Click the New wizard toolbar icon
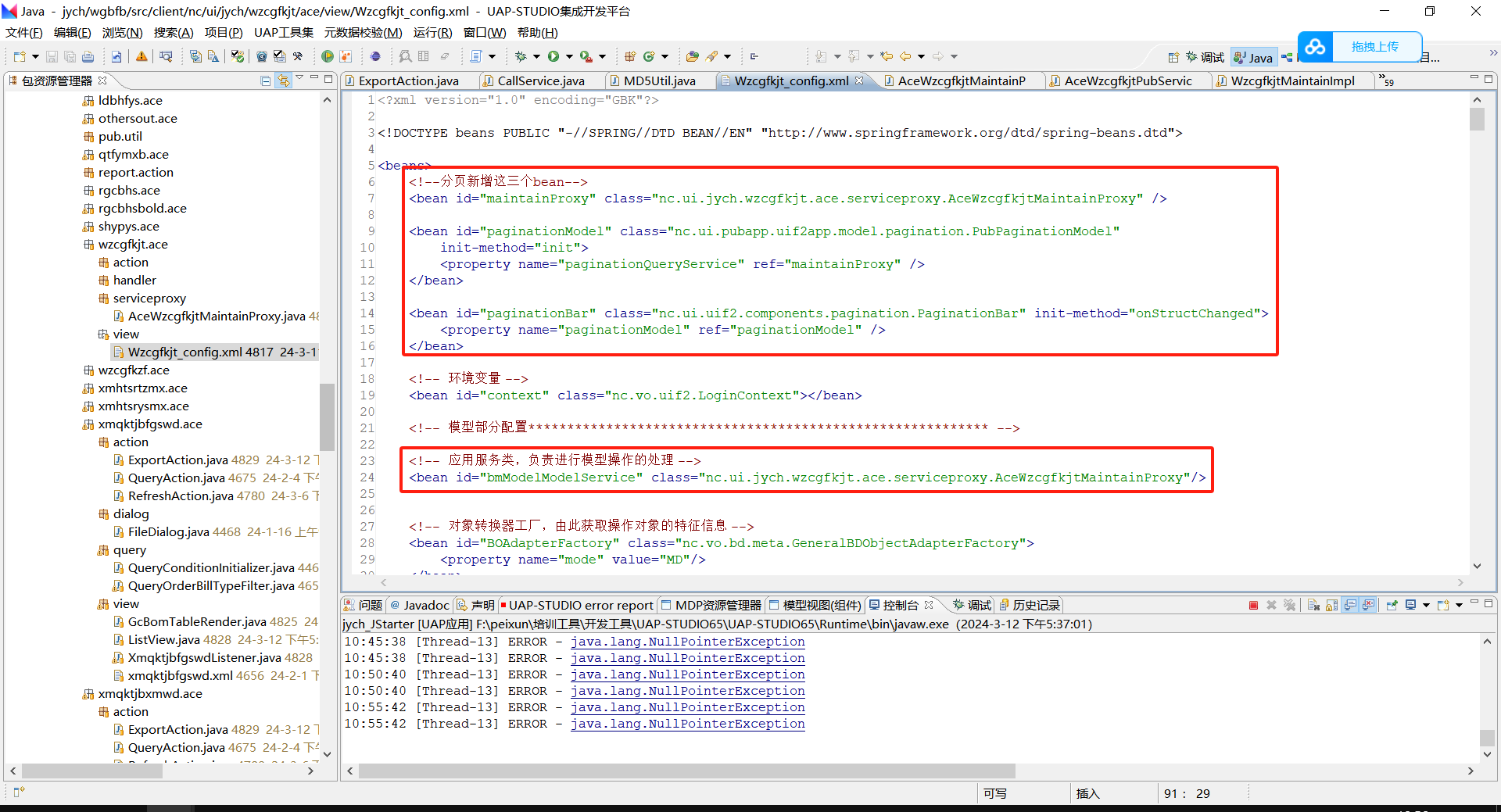 pos(20,56)
